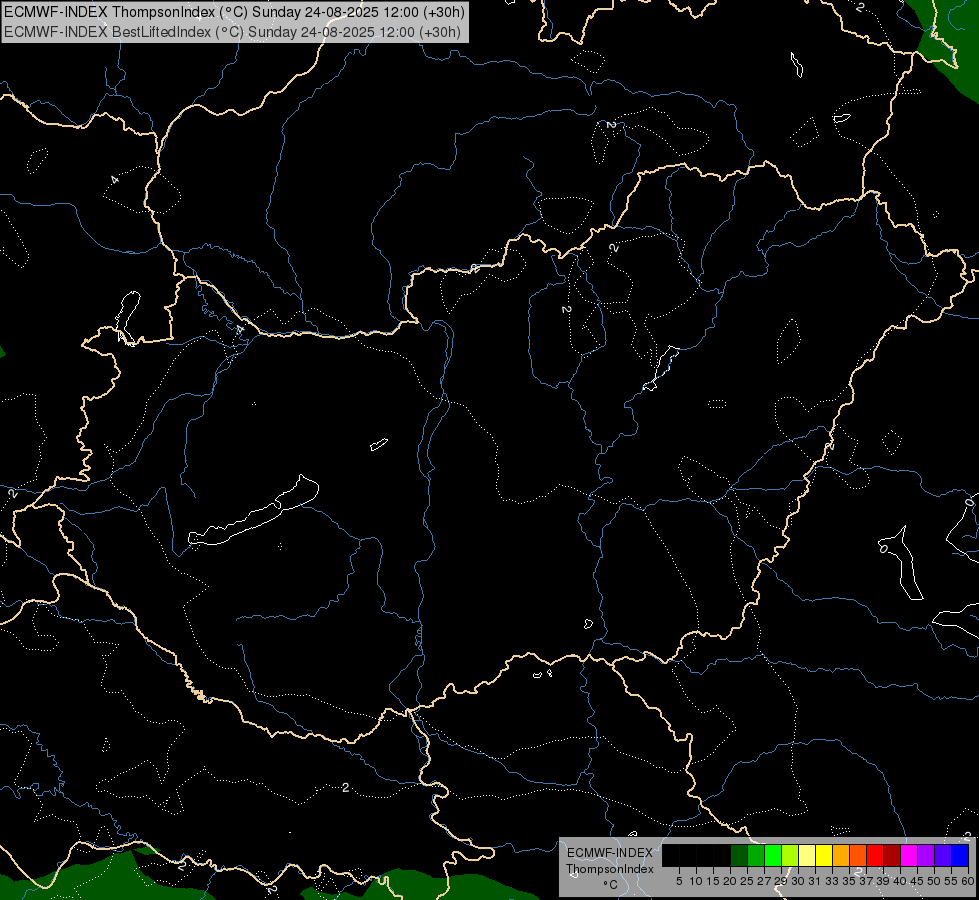979x900 pixels.
Task: Click the legend tick label 33
Action: pyautogui.click(x=832, y=881)
